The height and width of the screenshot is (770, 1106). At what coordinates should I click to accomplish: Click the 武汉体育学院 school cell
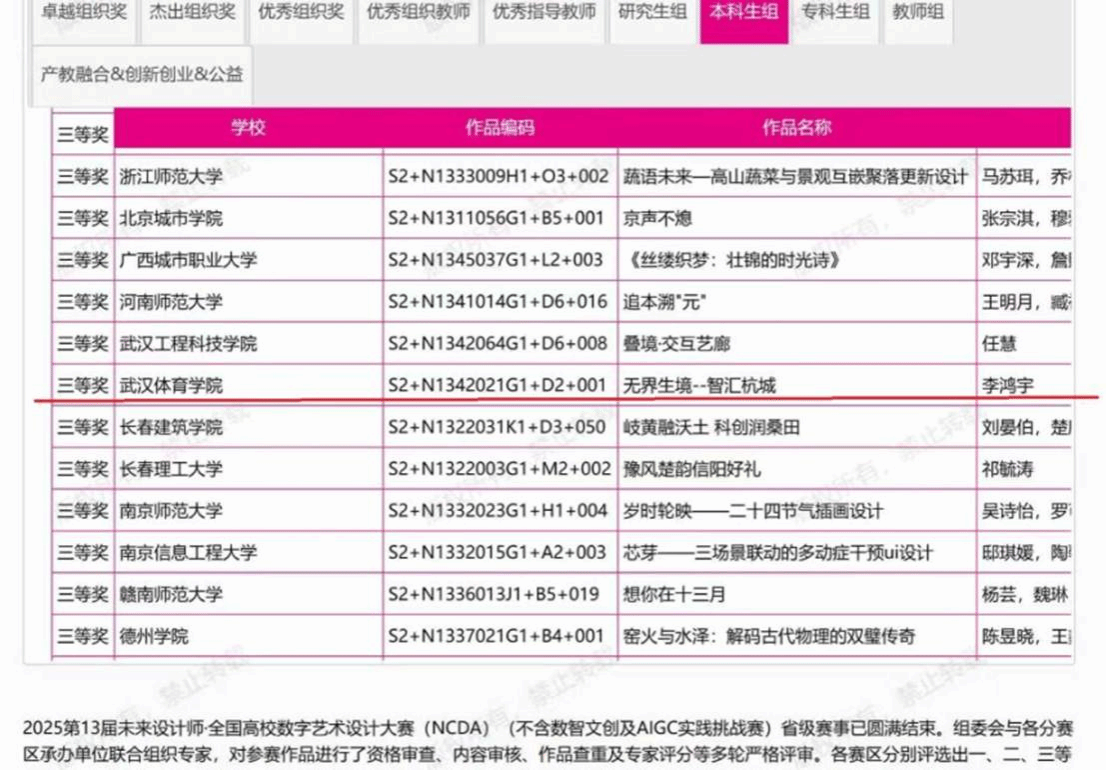tap(171, 385)
